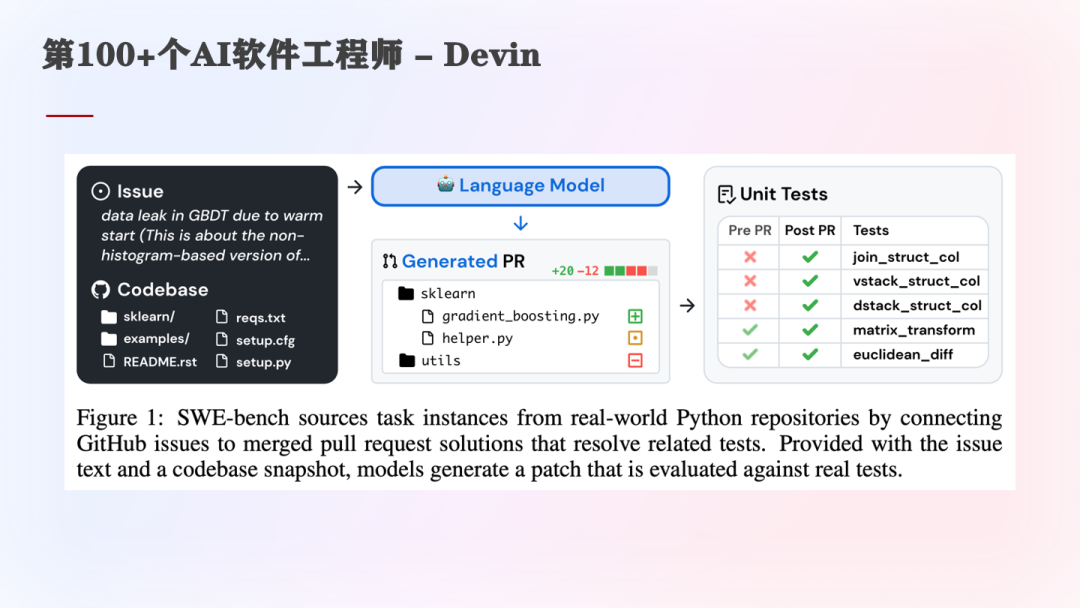Click red minus icon for utils
This screenshot has height=608, width=1080.
point(635,360)
